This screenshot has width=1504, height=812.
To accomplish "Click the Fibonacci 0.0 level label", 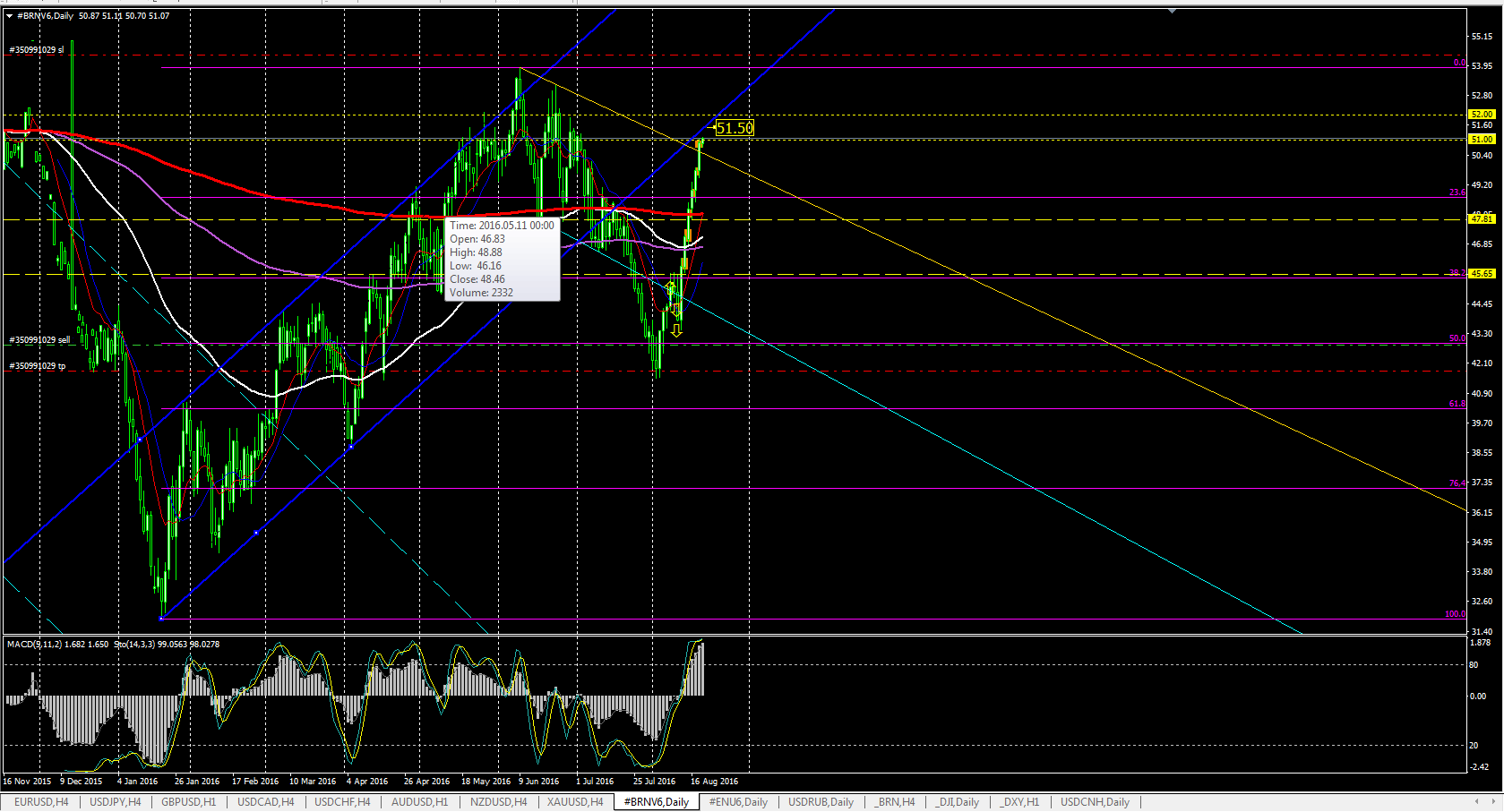I will pyautogui.click(x=1458, y=63).
